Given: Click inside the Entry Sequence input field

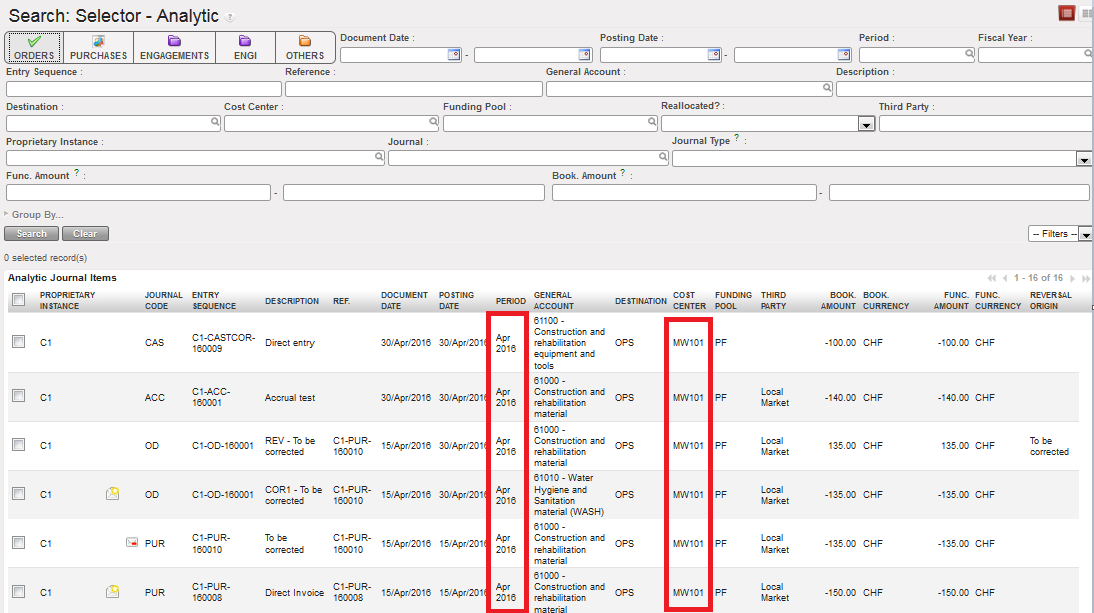Looking at the screenshot, I should click(x=143, y=89).
